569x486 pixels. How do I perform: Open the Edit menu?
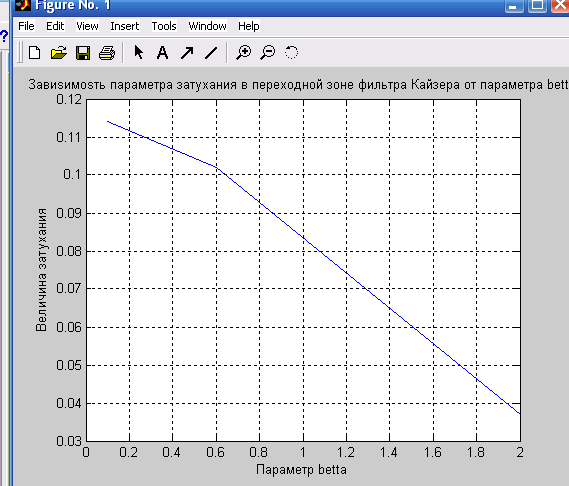(55, 26)
